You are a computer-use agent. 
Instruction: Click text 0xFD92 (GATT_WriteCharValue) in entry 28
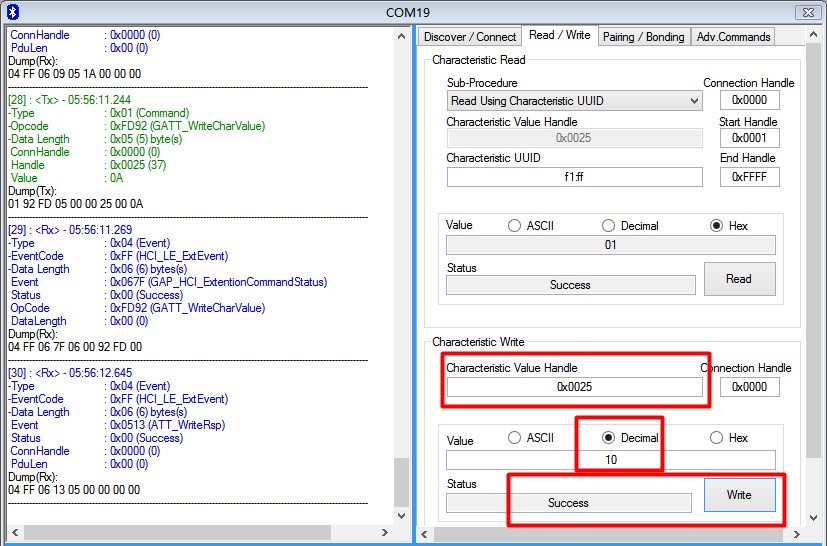(188, 126)
